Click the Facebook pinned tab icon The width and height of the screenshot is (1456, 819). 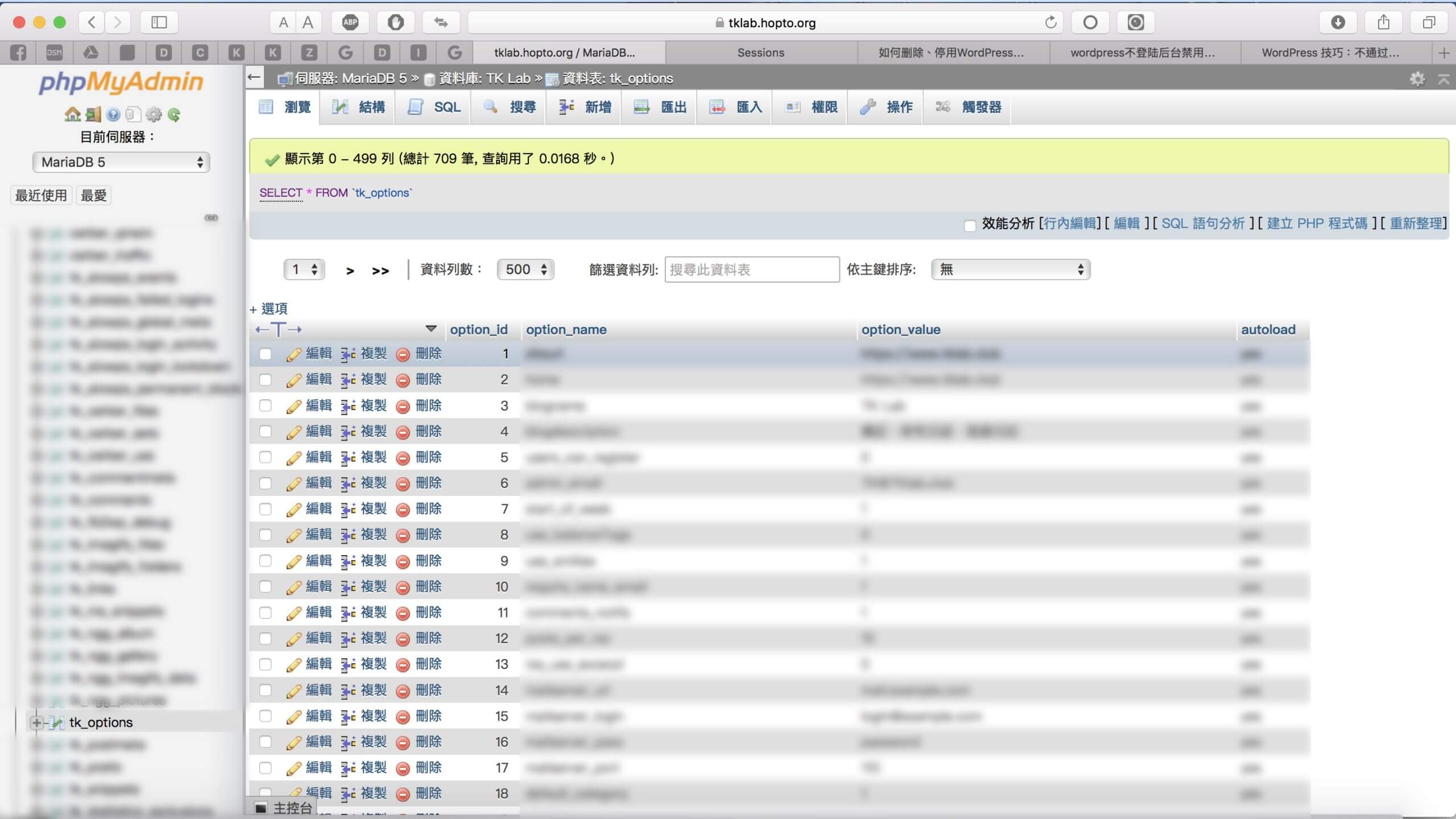pyautogui.click(x=18, y=53)
